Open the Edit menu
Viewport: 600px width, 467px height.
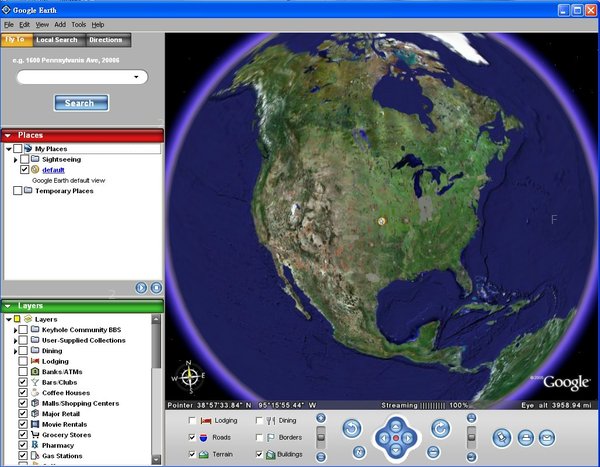24,24
